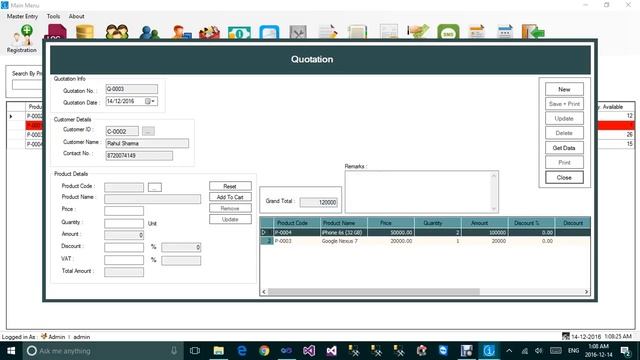Open the green SMS toolbar icon
This screenshot has width=640, height=360.
point(448,32)
